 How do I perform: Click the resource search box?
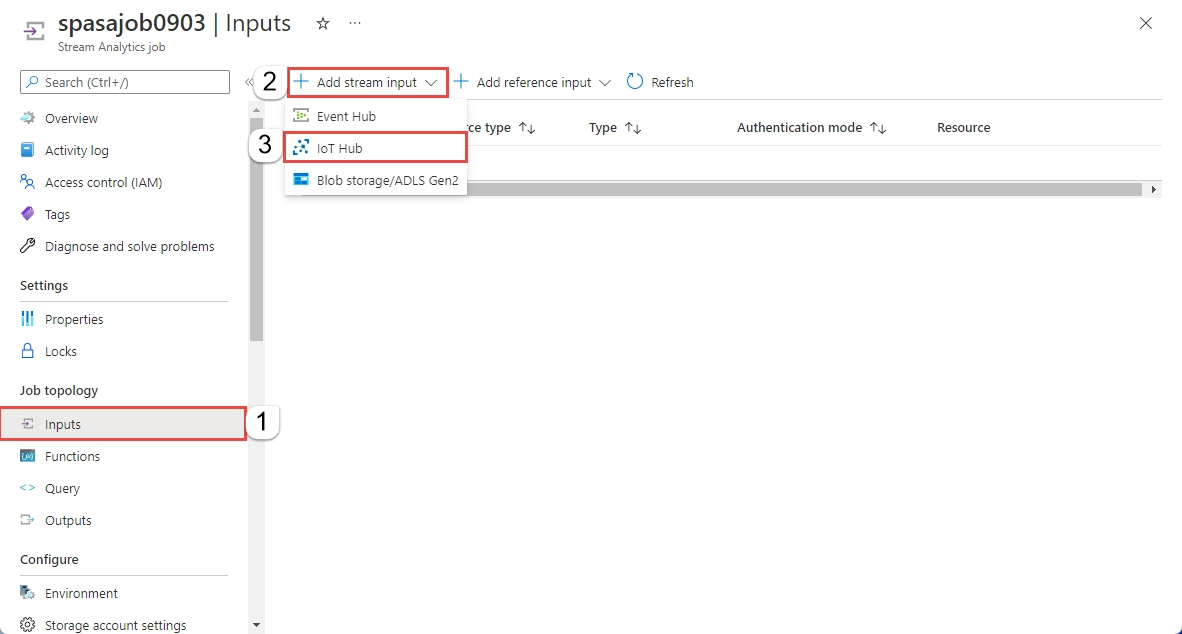[x=124, y=81]
